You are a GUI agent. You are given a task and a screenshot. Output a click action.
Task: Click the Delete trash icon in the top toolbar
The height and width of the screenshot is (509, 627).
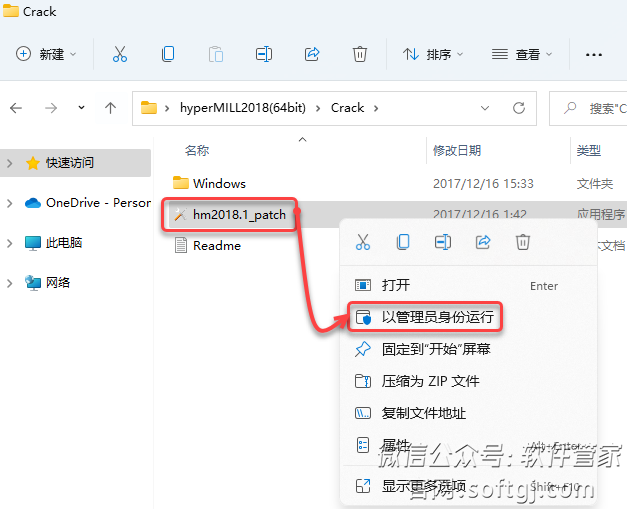[x=360, y=54]
